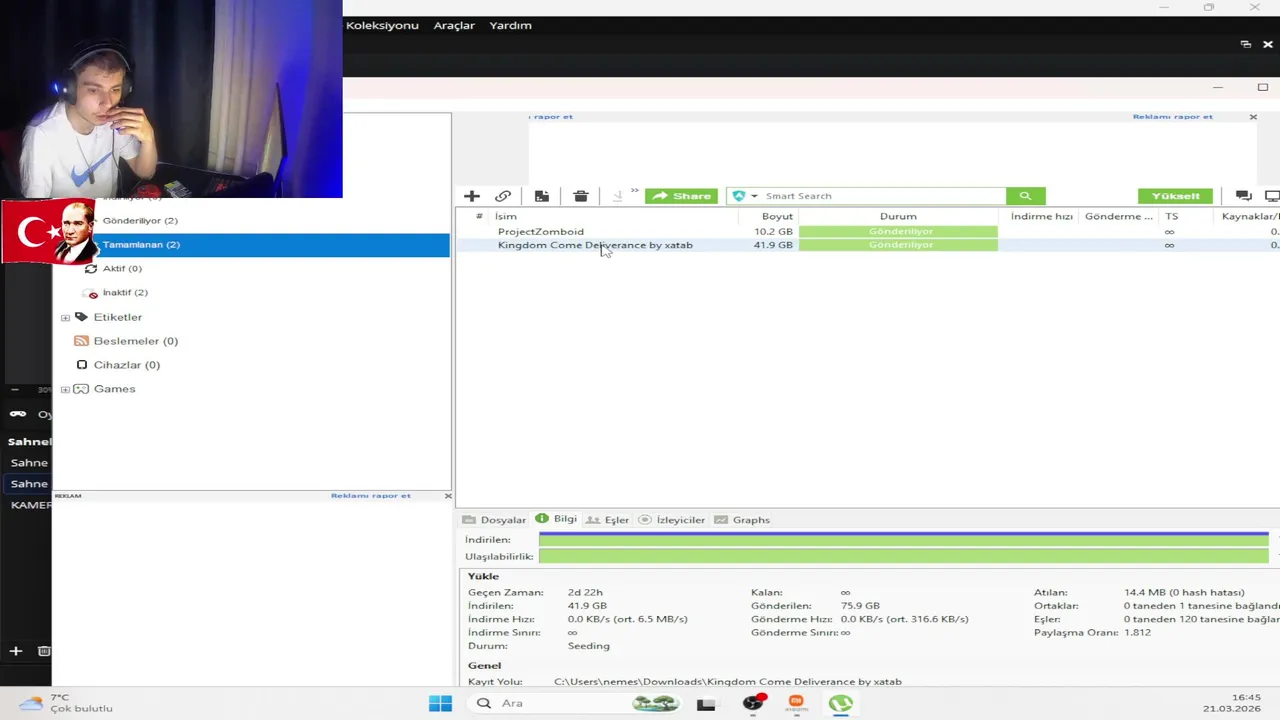Click the uTorrent taskbar icon

[x=840, y=703]
